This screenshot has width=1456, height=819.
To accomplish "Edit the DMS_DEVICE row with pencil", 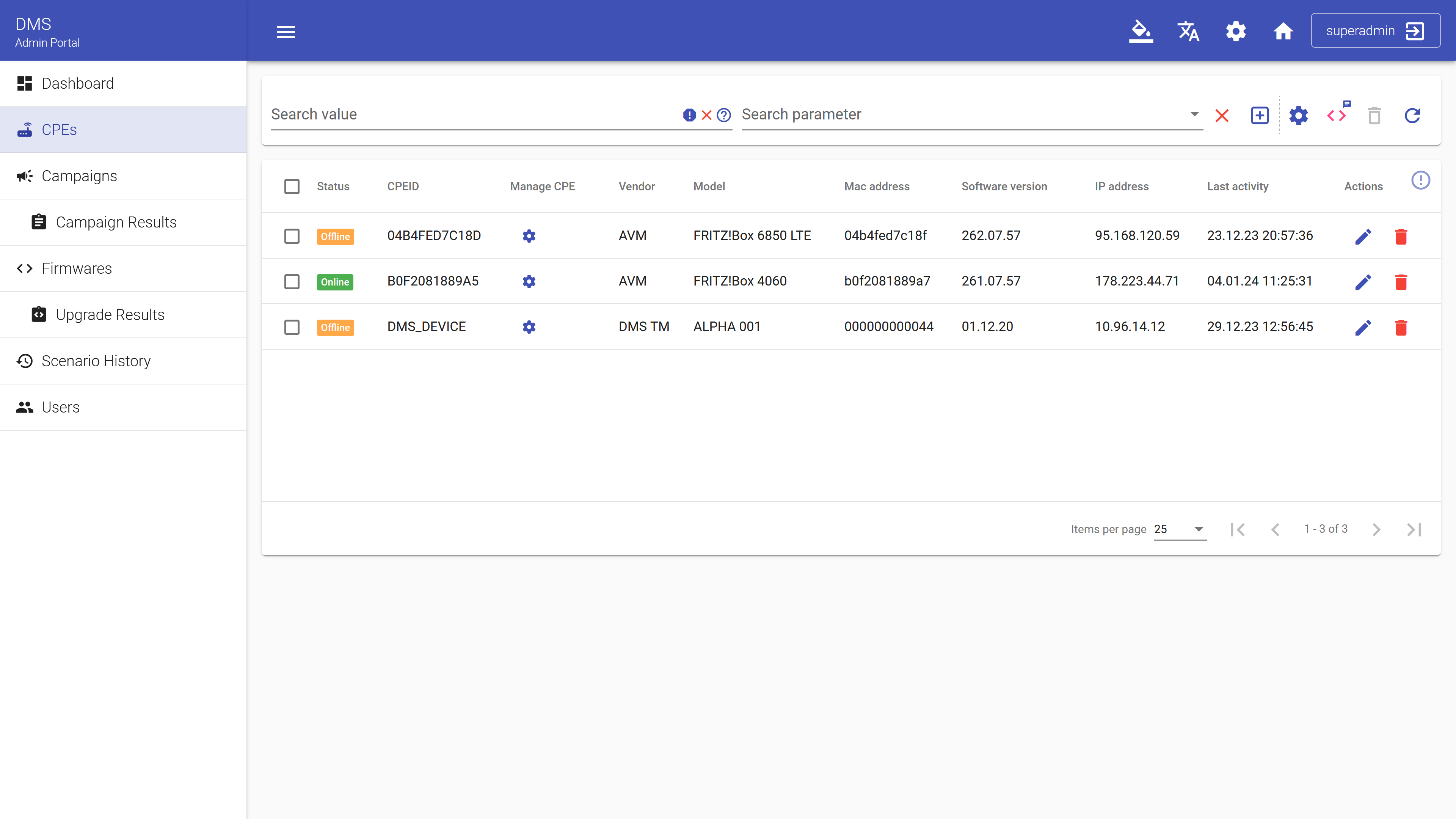I will click(1363, 327).
